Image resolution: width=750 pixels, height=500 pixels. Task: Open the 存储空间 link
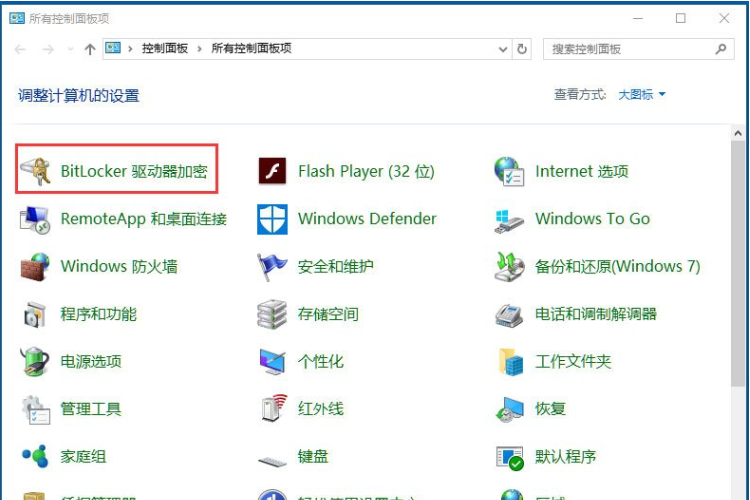pos(328,314)
